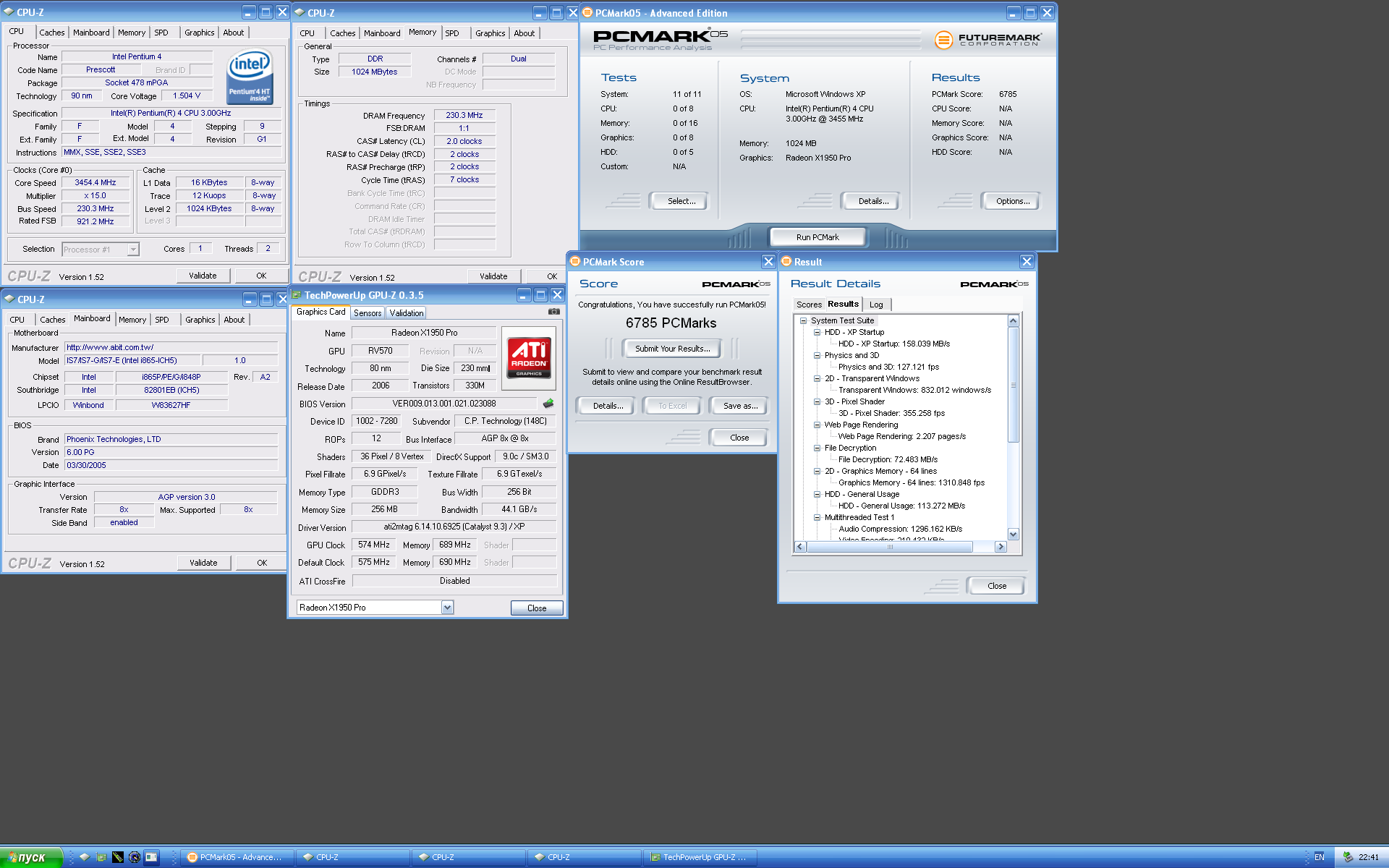Click the horizontal scrollbar thumb in Results tree

point(890,547)
